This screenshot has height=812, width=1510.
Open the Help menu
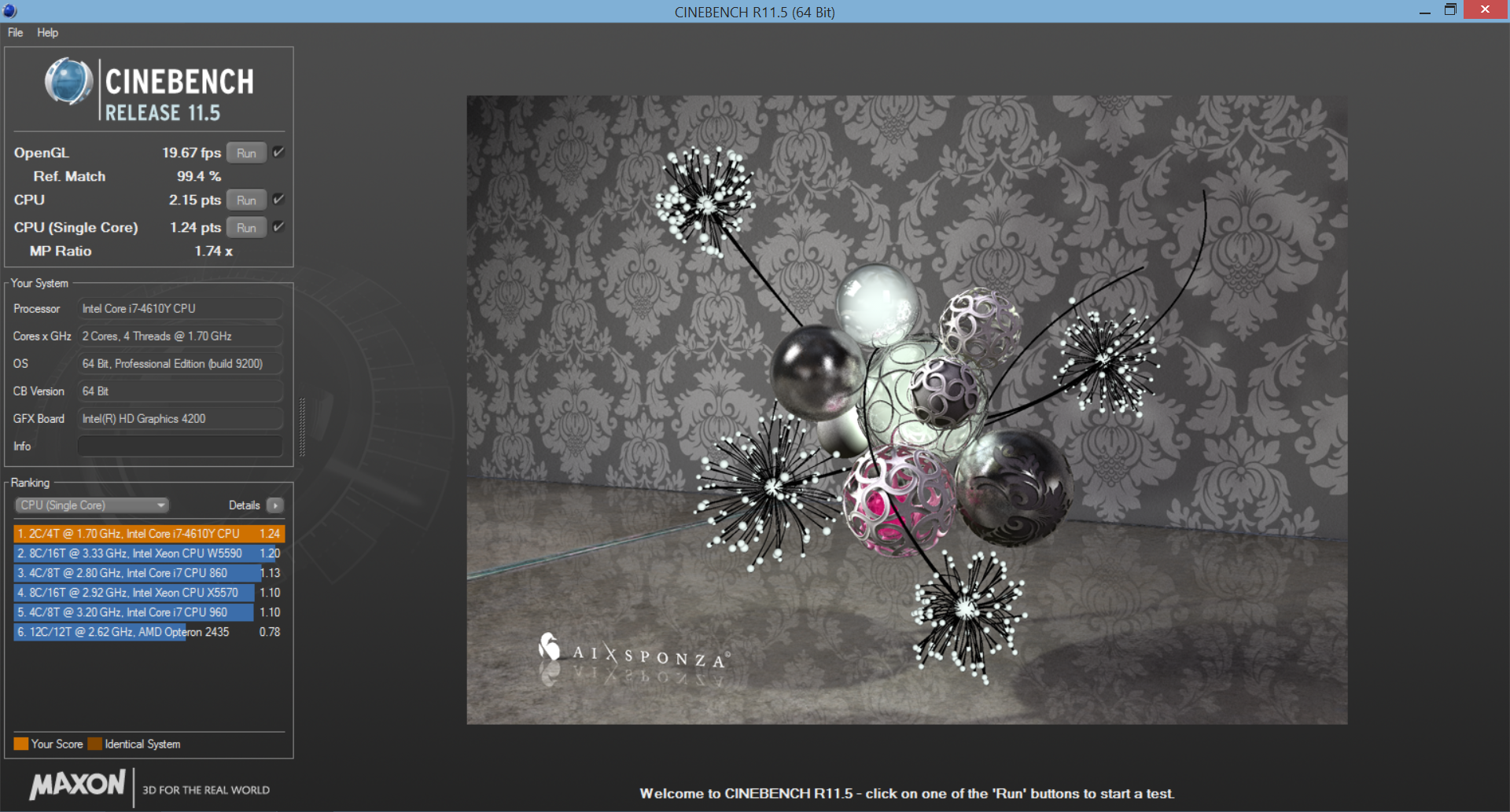[47, 32]
